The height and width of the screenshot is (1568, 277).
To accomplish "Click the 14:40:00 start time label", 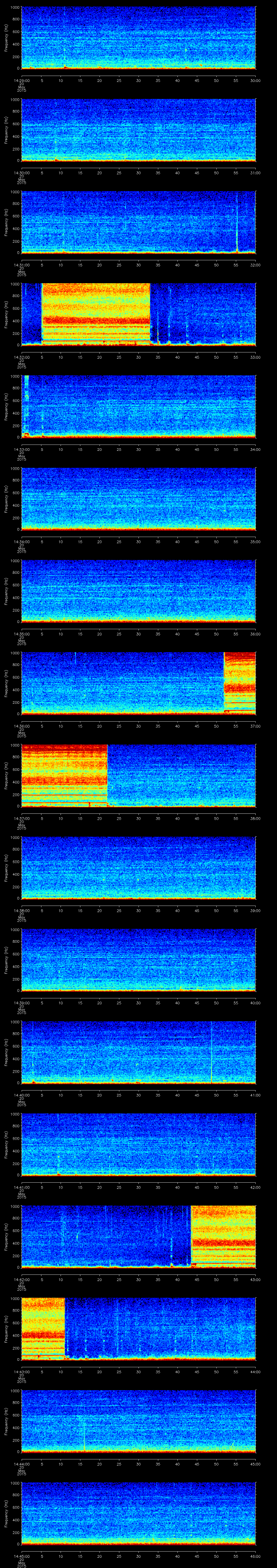I will tap(22, 1095).
